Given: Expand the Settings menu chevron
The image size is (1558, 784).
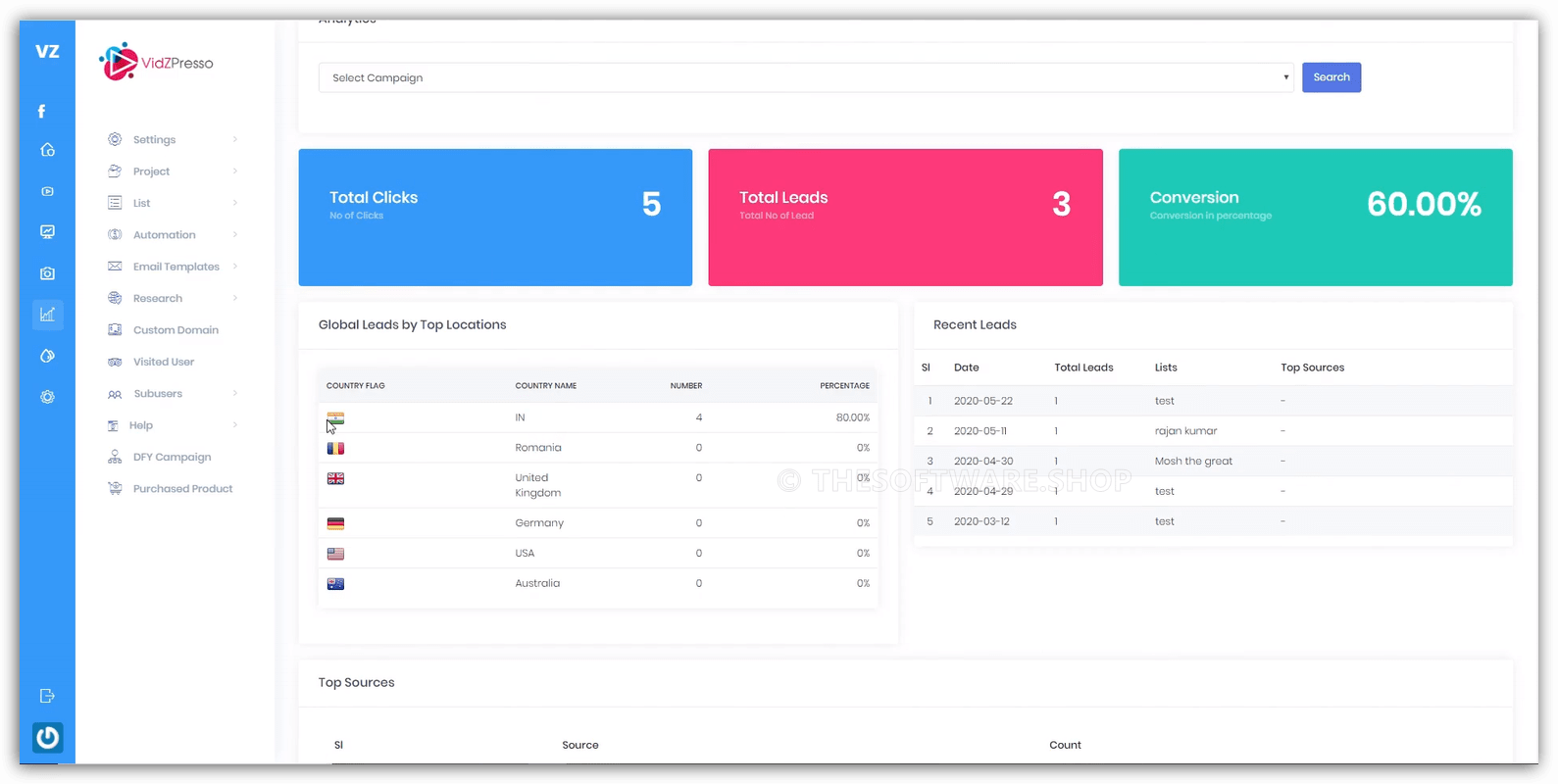Looking at the screenshot, I should click(235, 139).
